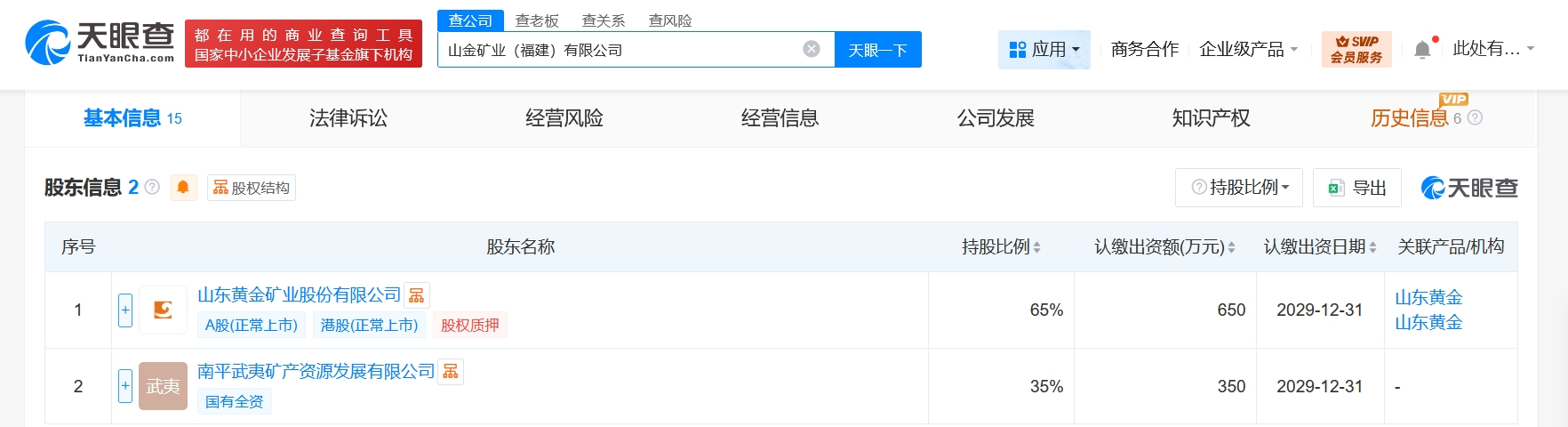
Task: Click the orange shareholder alert bell
Action: click(183, 188)
